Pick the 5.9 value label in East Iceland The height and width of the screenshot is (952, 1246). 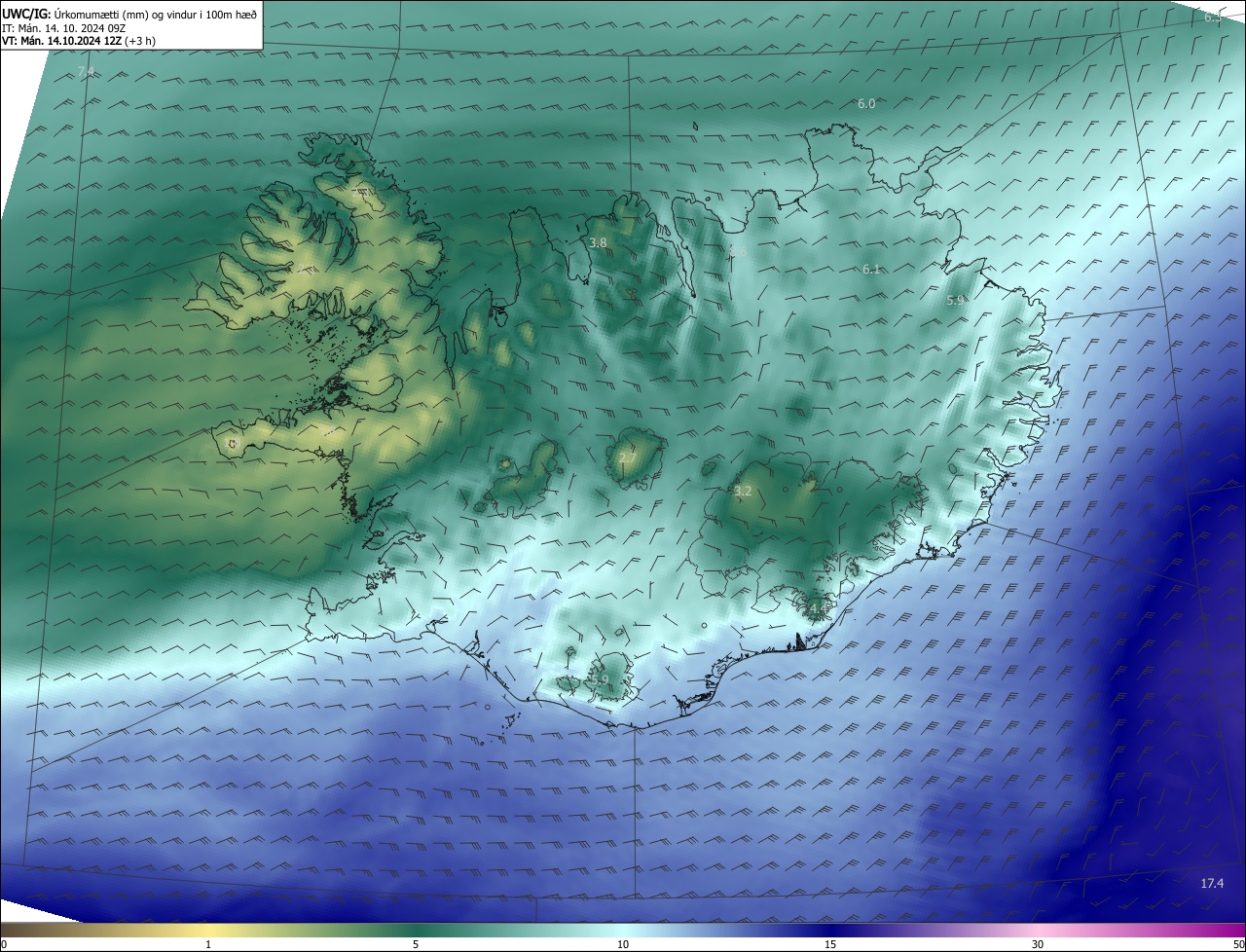pos(955,301)
